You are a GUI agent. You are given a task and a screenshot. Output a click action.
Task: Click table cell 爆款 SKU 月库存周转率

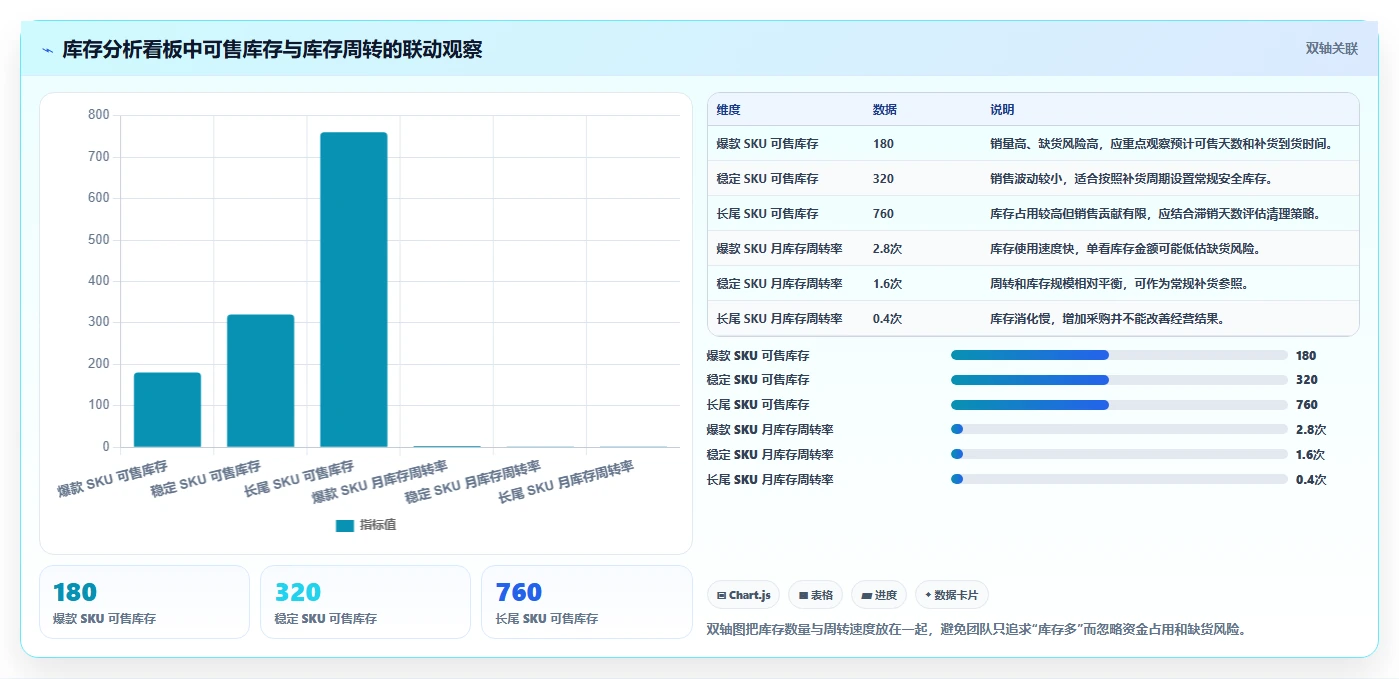pos(779,249)
